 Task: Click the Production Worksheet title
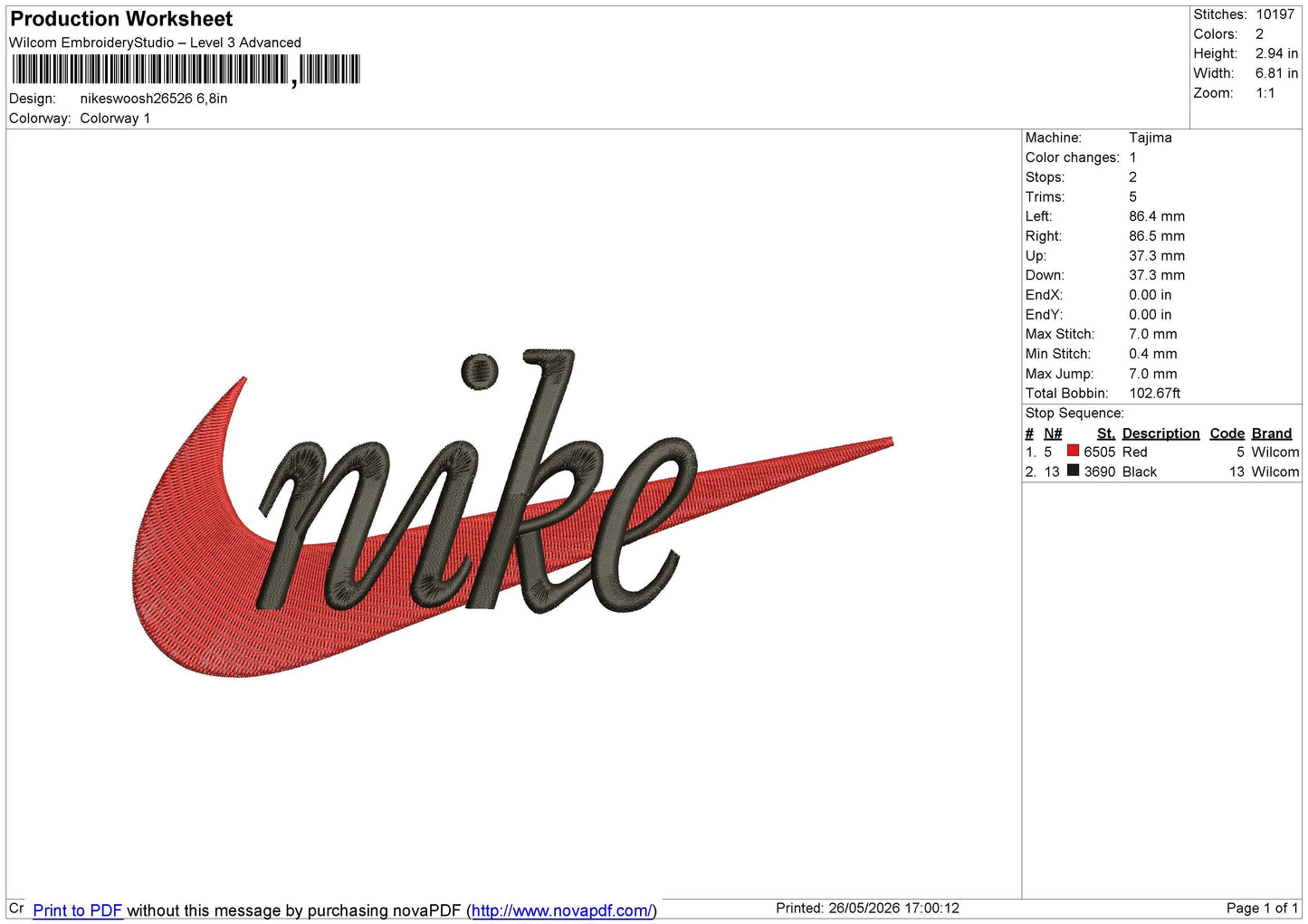tap(121, 19)
